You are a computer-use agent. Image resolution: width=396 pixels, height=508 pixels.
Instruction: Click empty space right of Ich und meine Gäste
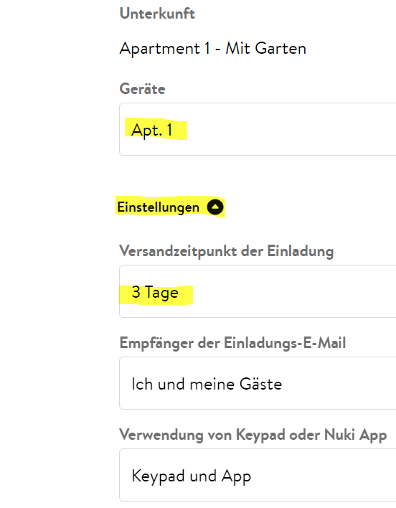pos(338,384)
